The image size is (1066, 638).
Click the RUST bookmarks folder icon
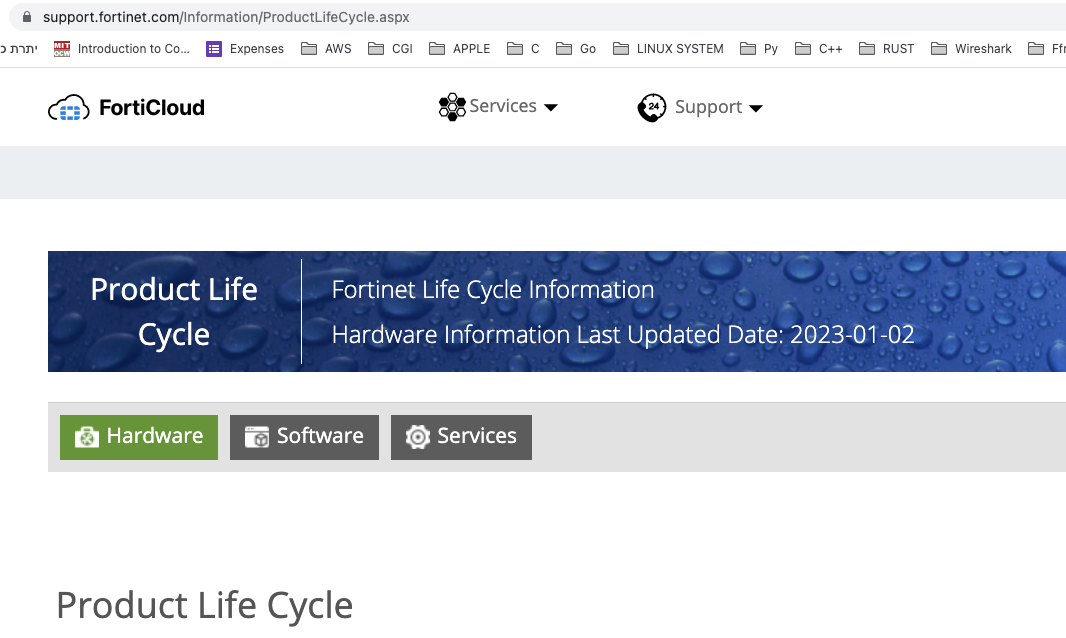coord(867,49)
